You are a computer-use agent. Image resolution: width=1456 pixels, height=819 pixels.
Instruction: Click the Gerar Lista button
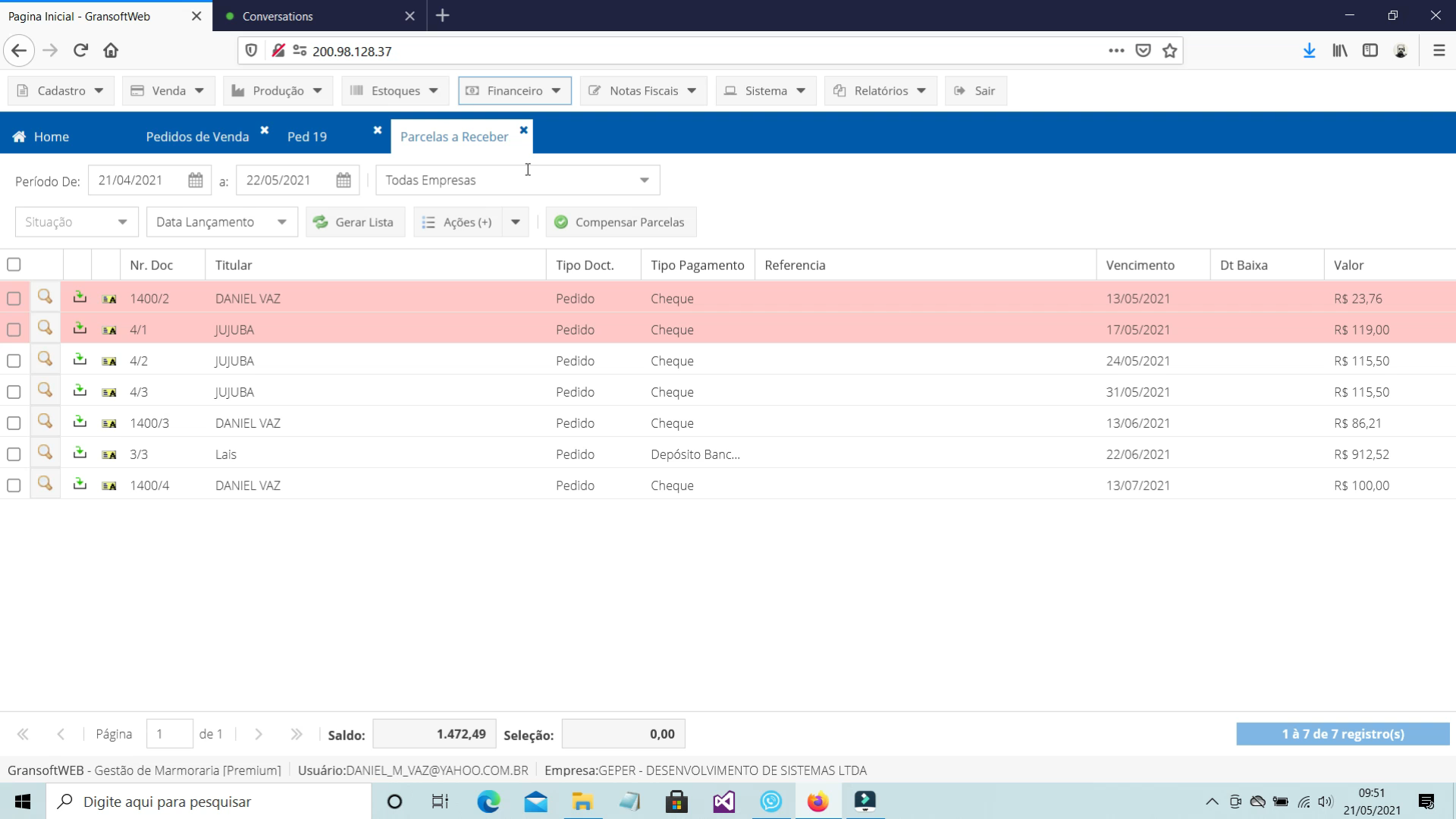[356, 222]
